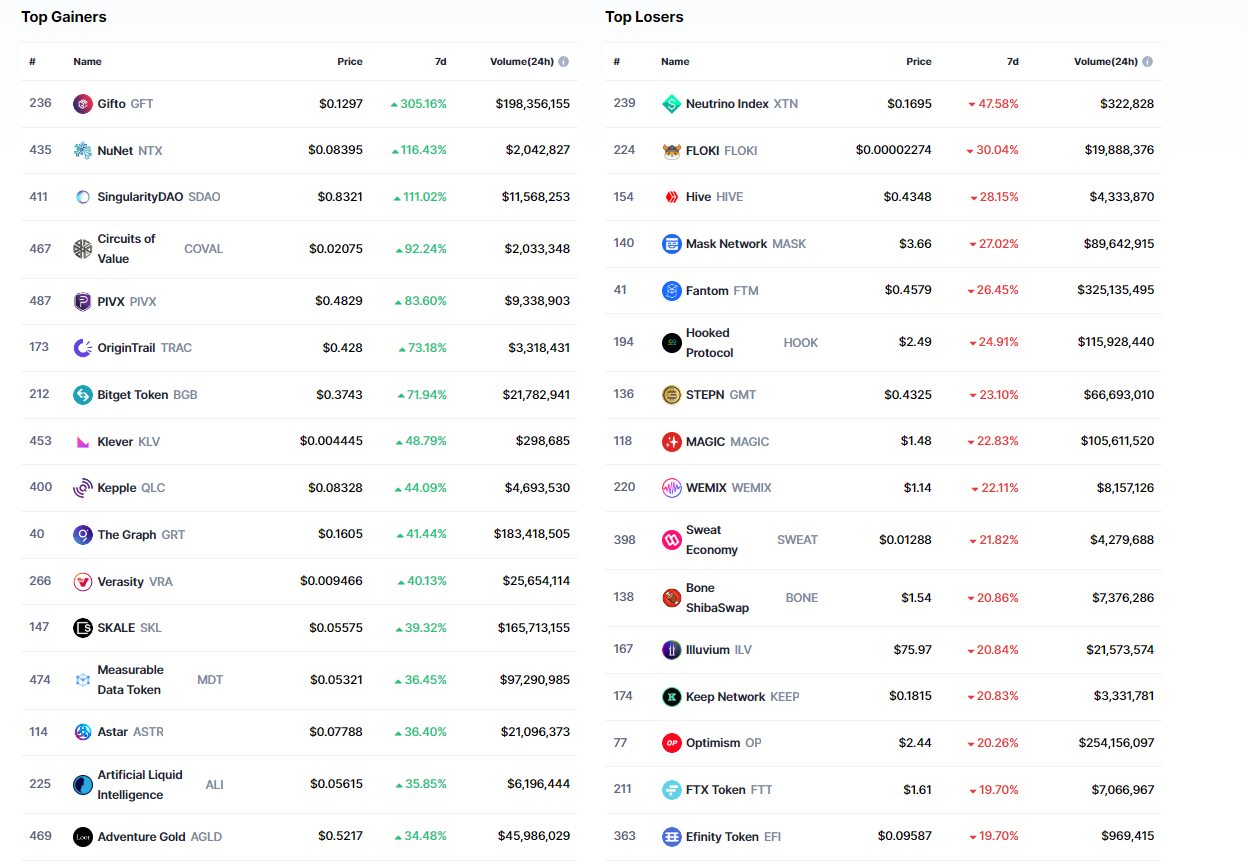Click the Optimism OP red logo icon

[671, 743]
